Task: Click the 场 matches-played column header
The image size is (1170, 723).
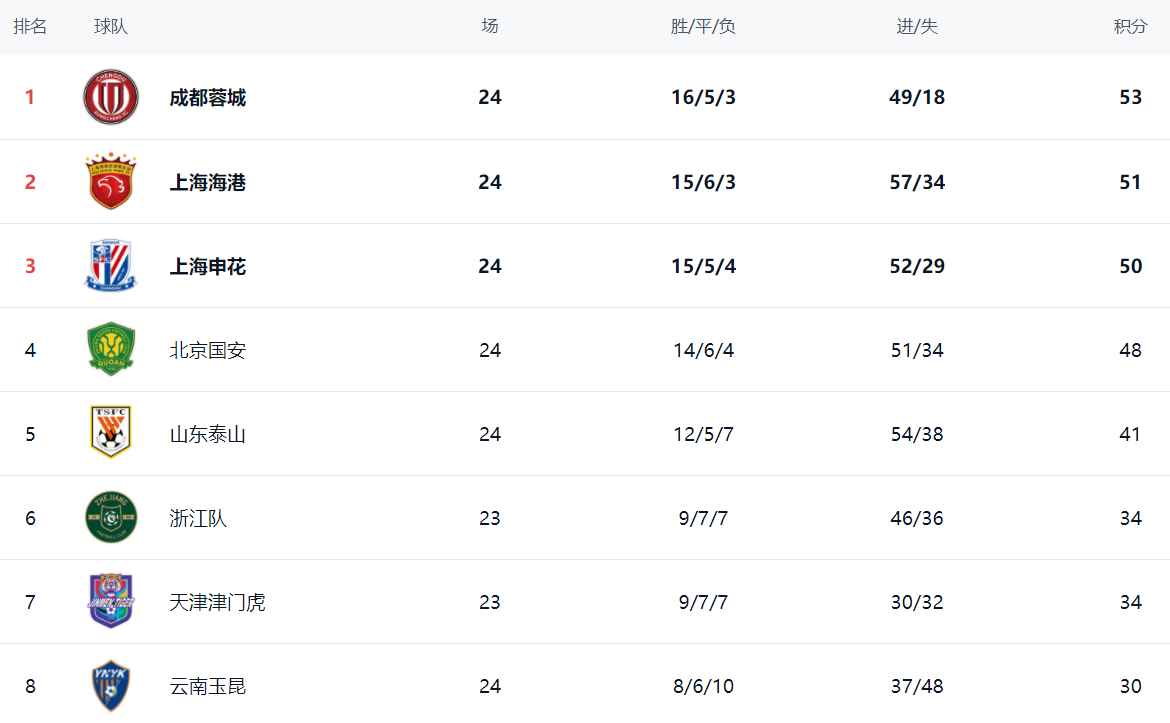Action: (x=489, y=27)
